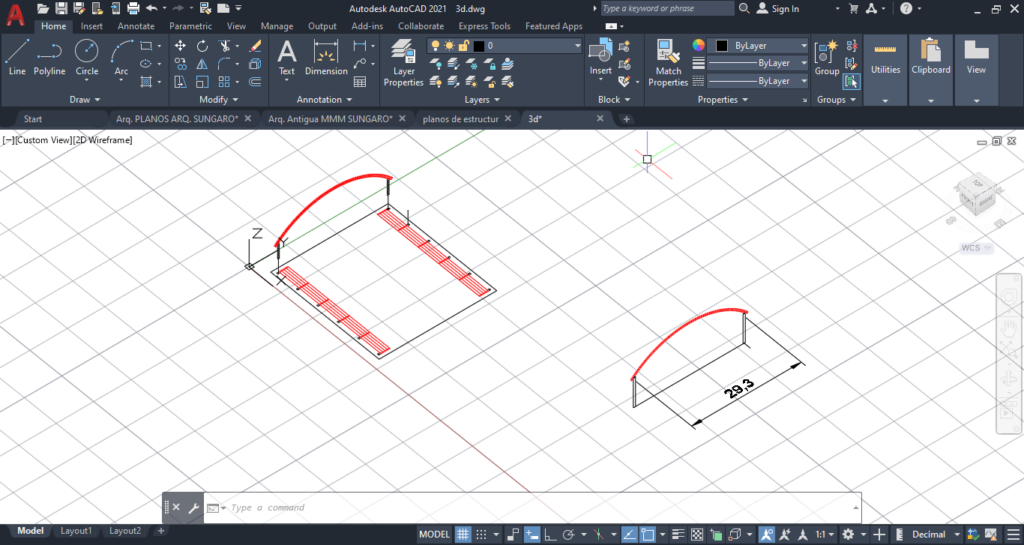Screen dimensions: 1024x545
Task: Expand the Annotation panel
Action: coord(325,99)
